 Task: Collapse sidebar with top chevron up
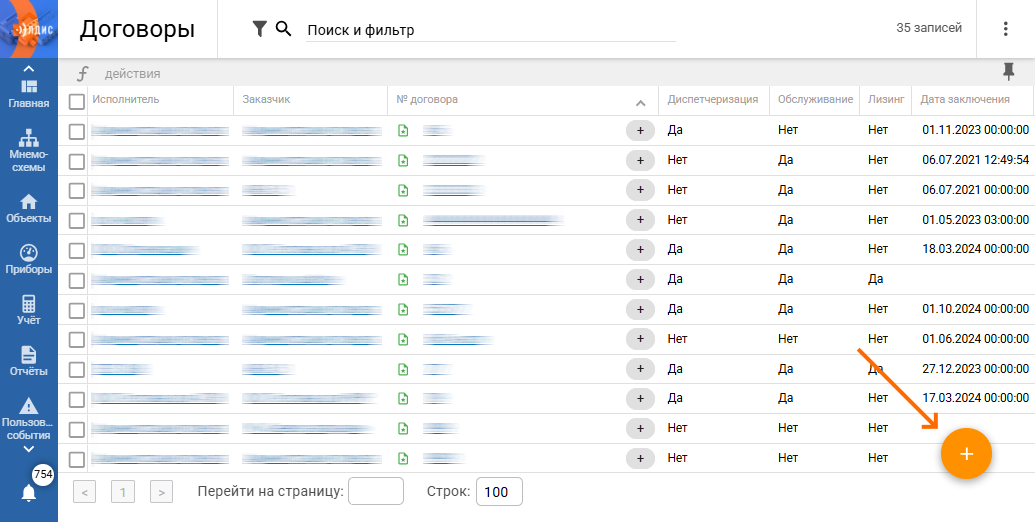pos(28,69)
